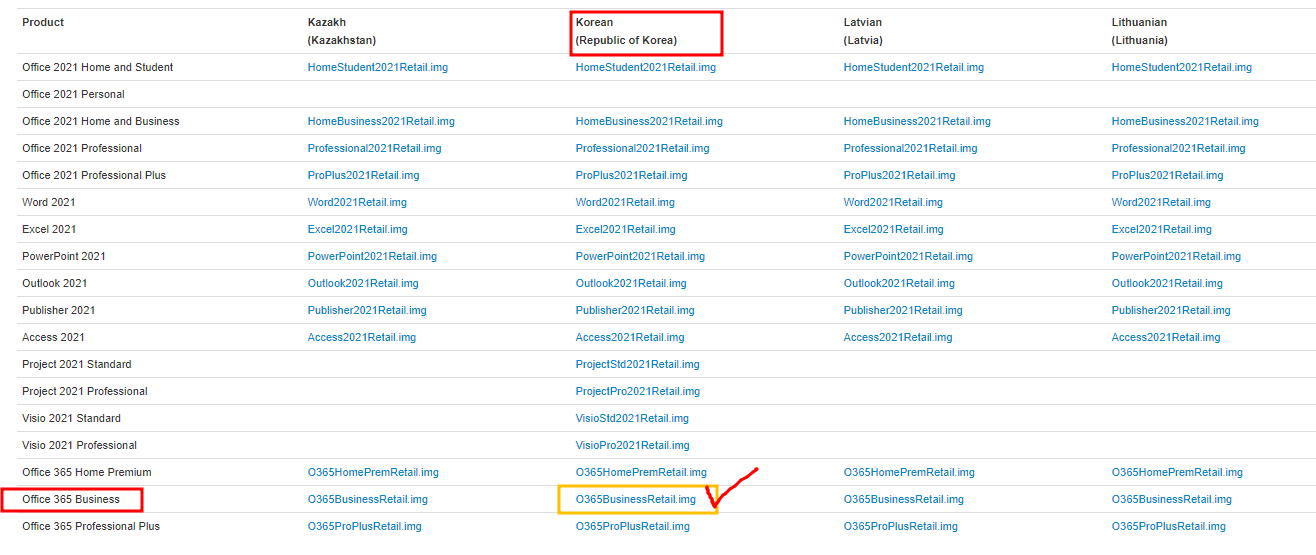The height and width of the screenshot is (555, 1316).
Task: Select the 'Office 2021 Personal' row label
Action: click(73, 94)
